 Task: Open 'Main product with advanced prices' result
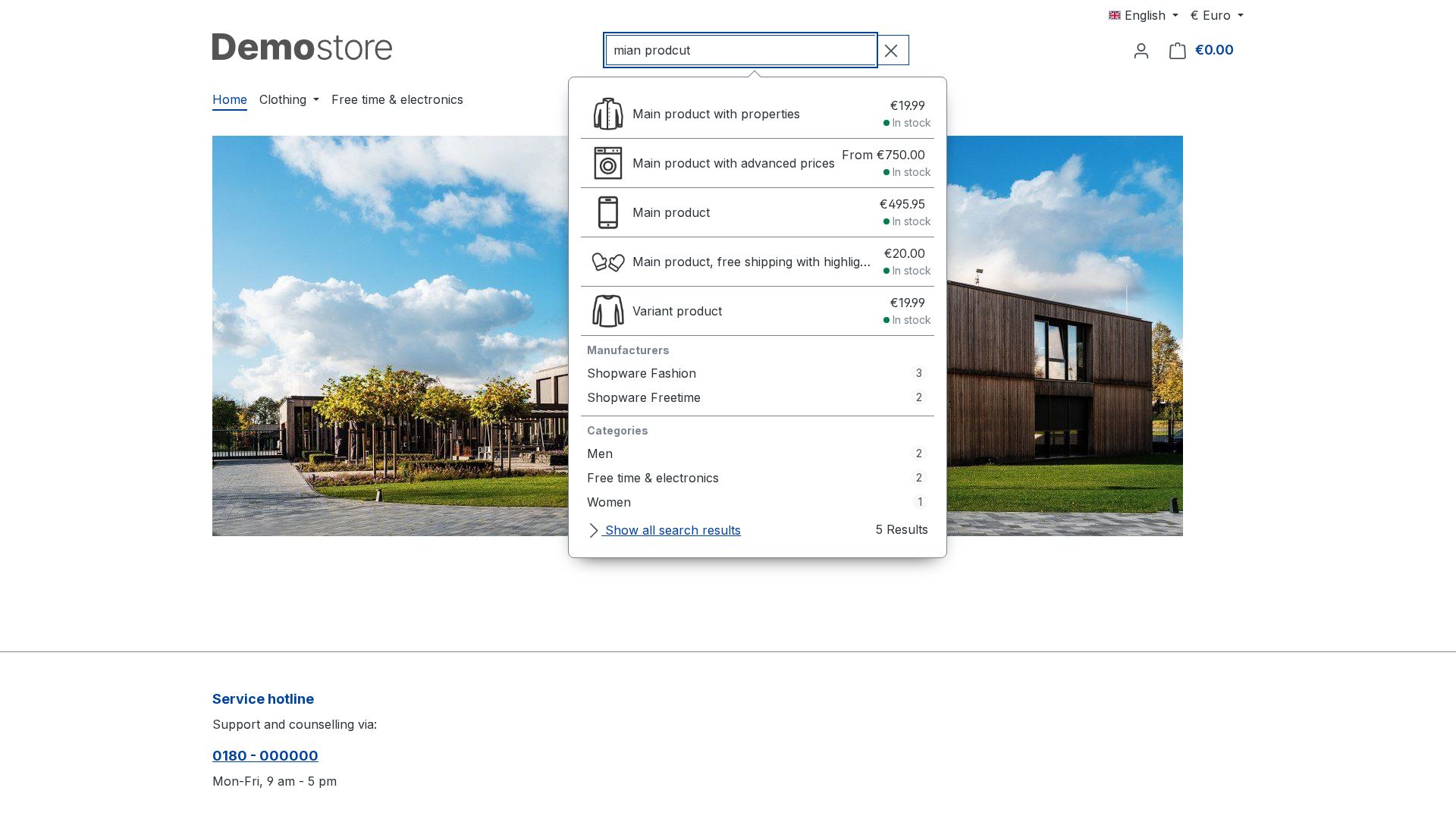click(x=758, y=163)
